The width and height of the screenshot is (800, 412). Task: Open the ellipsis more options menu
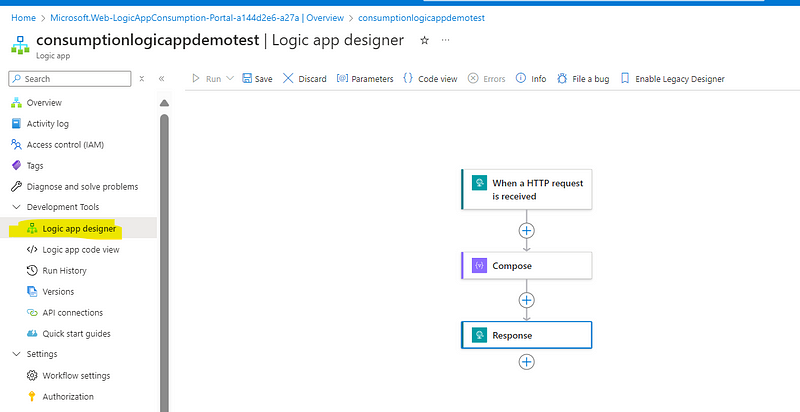click(x=445, y=40)
